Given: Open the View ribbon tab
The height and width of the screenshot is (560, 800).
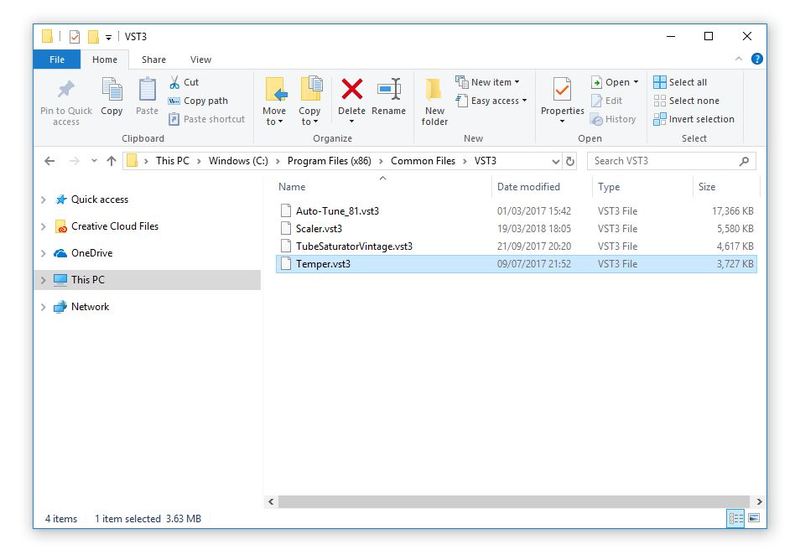Looking at the screenshot, I should point(200,60).
